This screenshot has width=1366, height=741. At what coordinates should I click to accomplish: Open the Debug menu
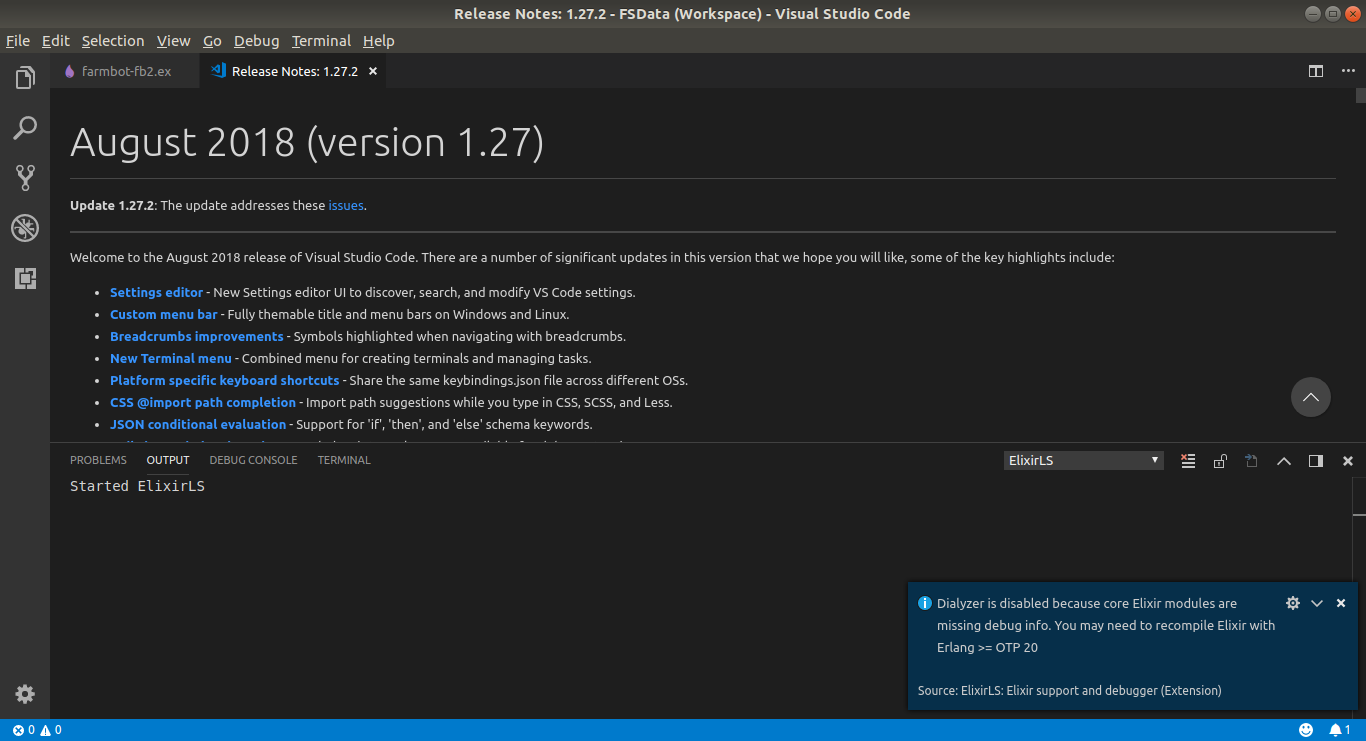click(256, 41)
